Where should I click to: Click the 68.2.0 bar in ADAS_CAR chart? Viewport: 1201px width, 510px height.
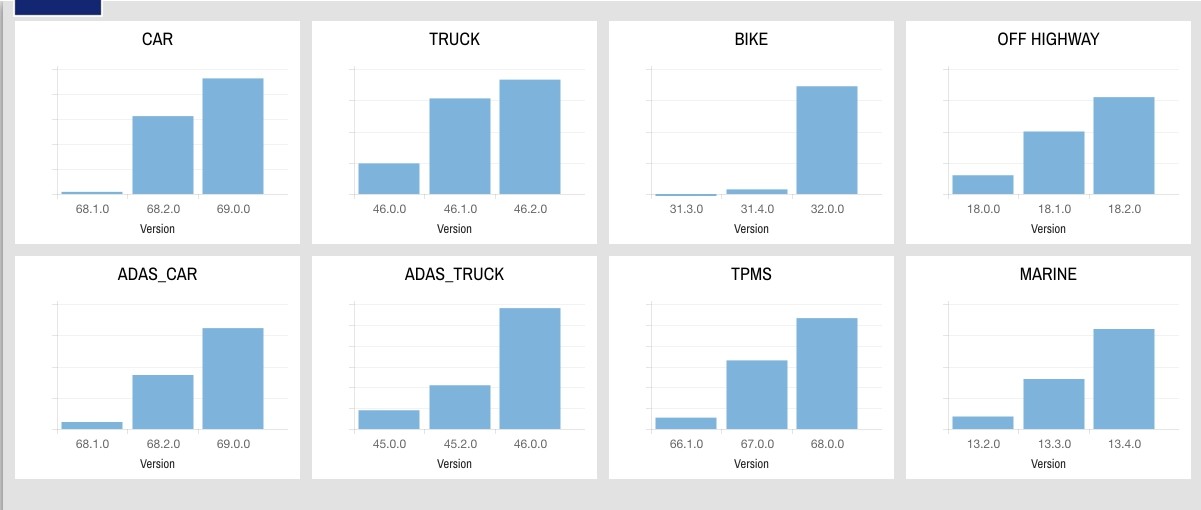pos(163,402)
